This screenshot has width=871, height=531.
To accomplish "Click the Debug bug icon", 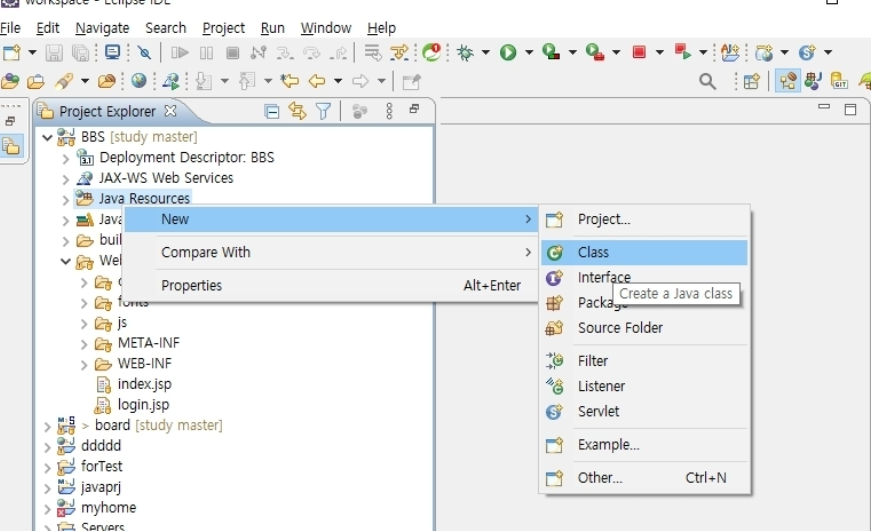I will pyautogui.click(x=465, y=53).
